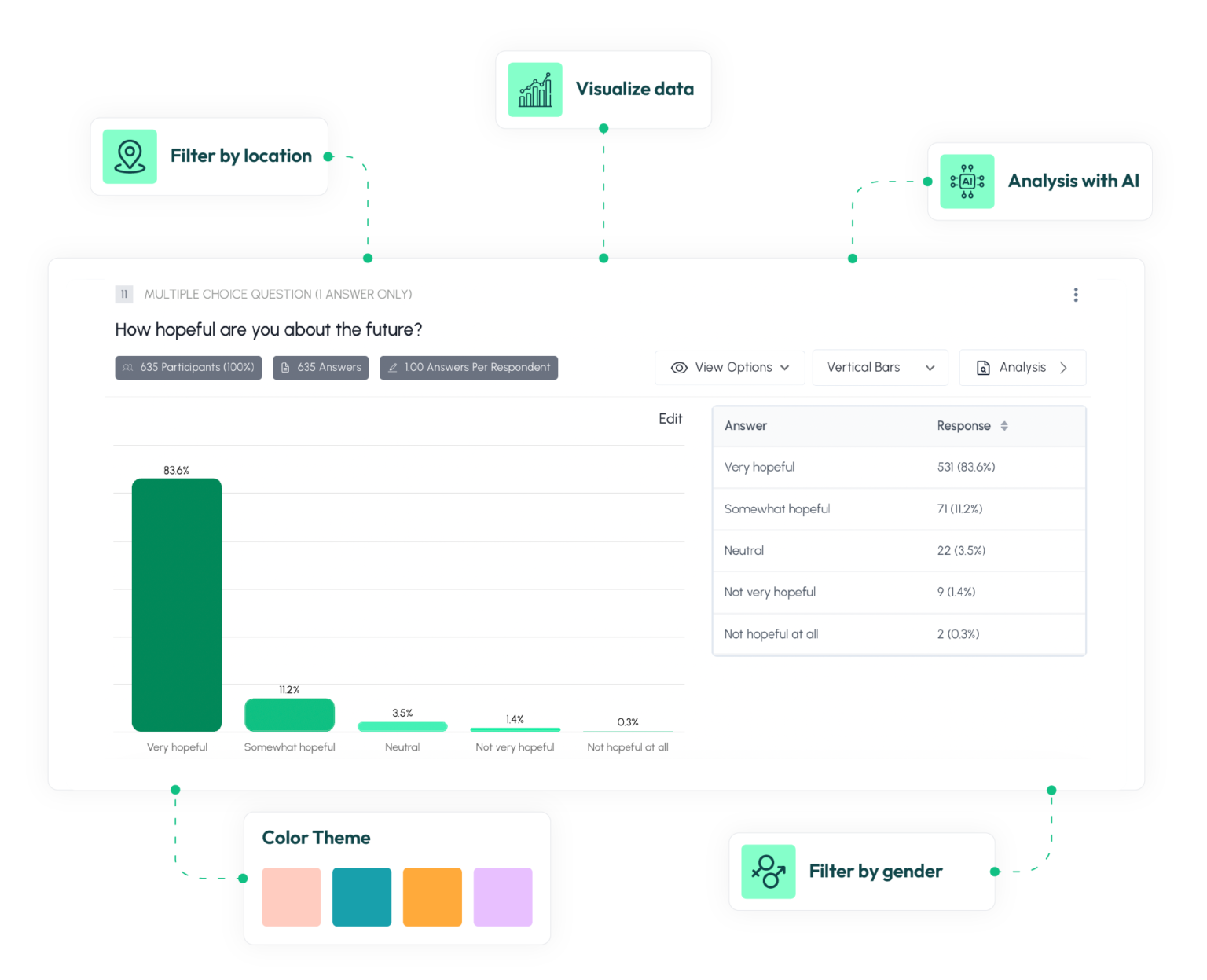
Task: Sort by Response column arrows
Action: tap(1004, 426)
